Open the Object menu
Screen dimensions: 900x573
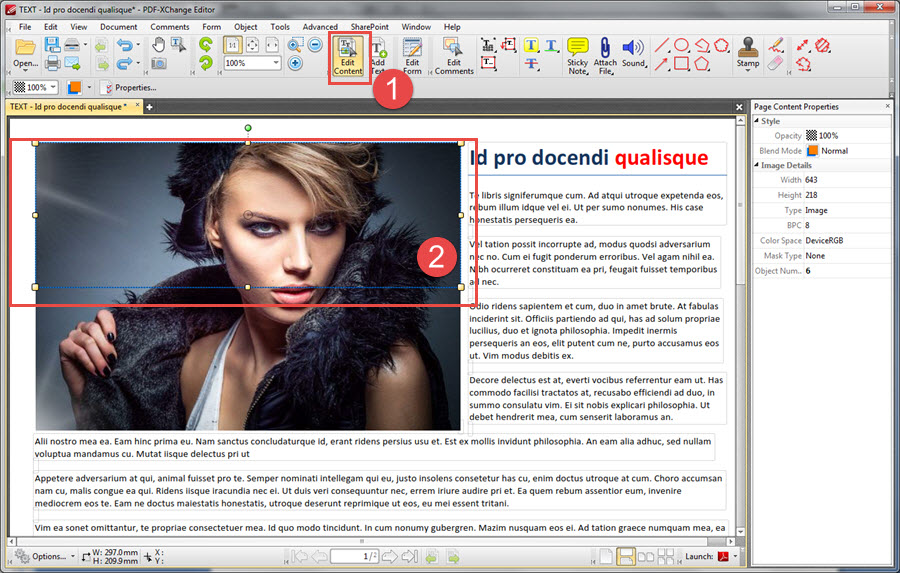[246, 26]
